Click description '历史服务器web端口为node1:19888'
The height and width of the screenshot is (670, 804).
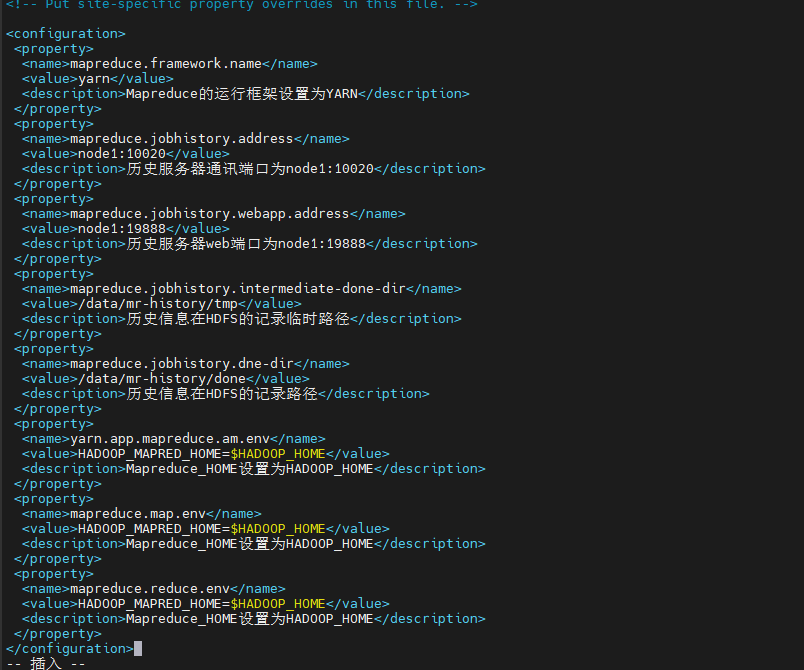pos(246,243)
